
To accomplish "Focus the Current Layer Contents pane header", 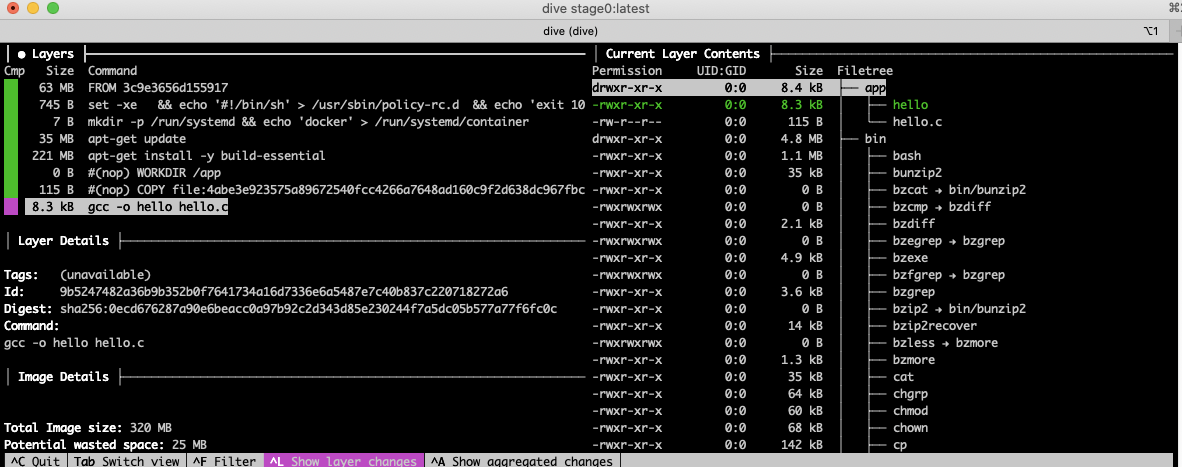I will click(682, 54).
